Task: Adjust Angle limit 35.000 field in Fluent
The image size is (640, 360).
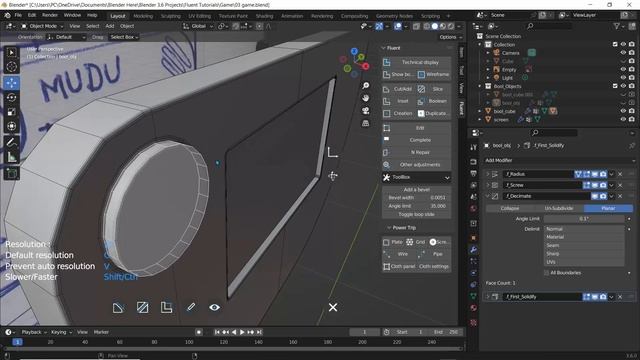Action: (x=416, y=206)
